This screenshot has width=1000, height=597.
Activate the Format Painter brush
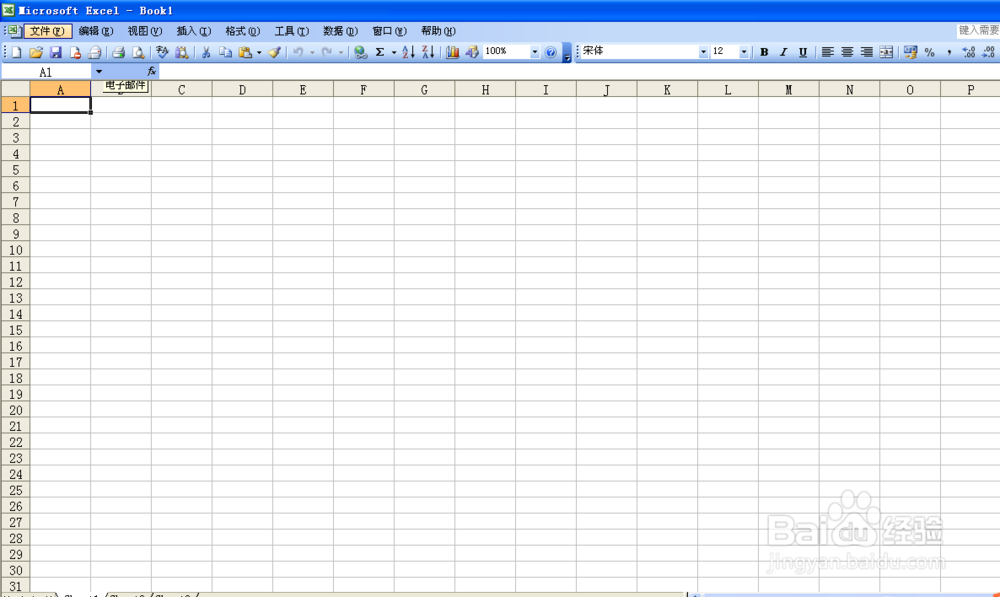tap(274, 52)
